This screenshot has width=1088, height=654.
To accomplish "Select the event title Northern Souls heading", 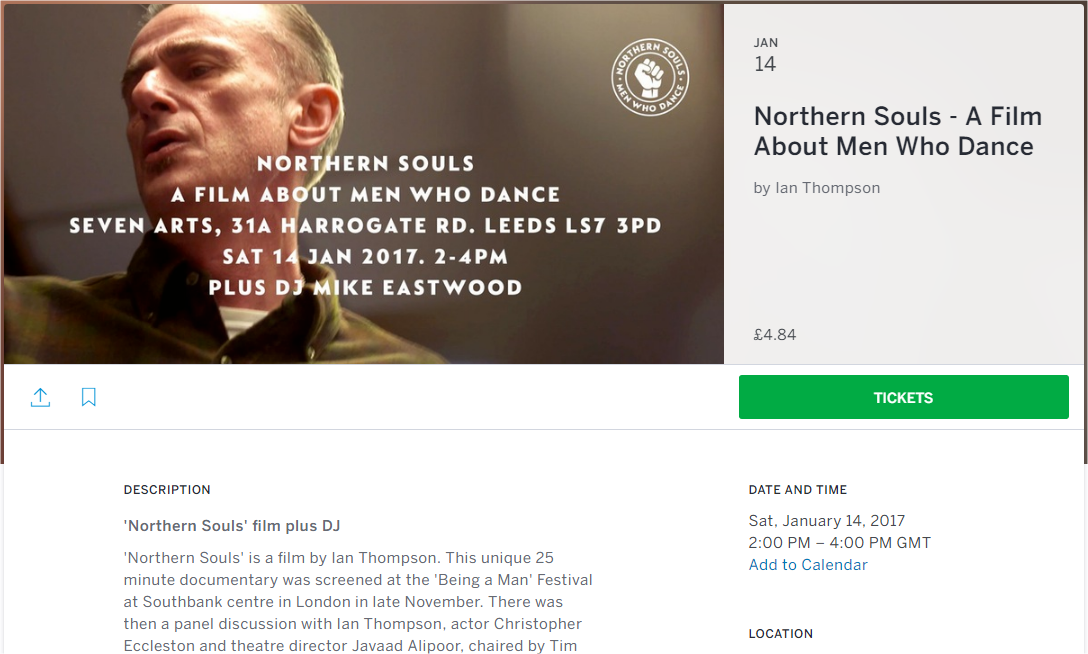I will pyautogui.click(x=898, y=131).
